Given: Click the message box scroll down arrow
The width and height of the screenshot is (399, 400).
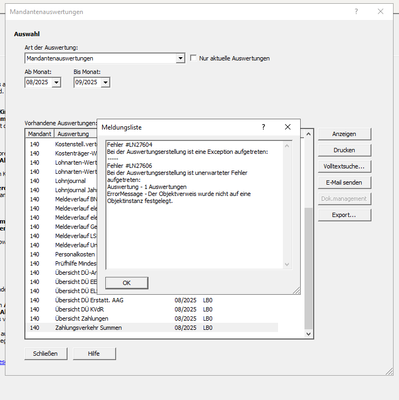Looking at the screenshot, I should (287, 264).
